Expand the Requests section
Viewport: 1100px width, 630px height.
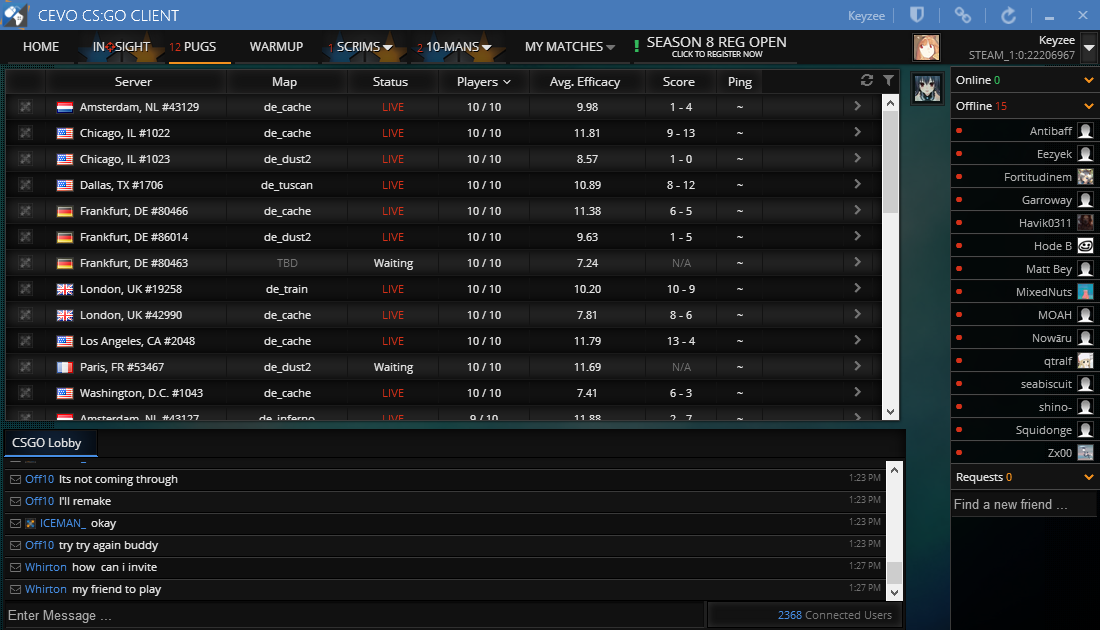[1089, 477]
